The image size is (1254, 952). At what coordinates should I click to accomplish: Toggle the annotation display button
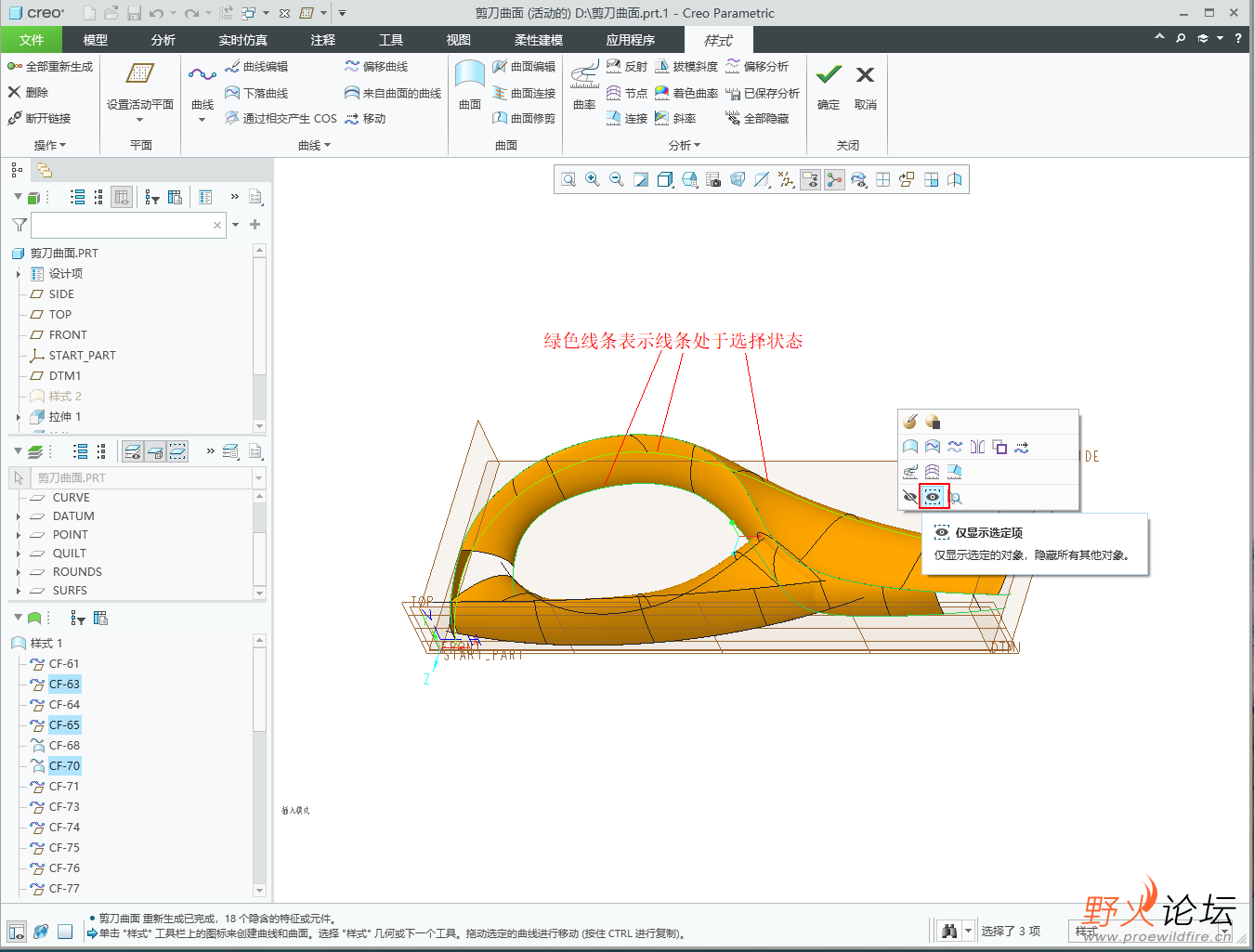[810, 180]
